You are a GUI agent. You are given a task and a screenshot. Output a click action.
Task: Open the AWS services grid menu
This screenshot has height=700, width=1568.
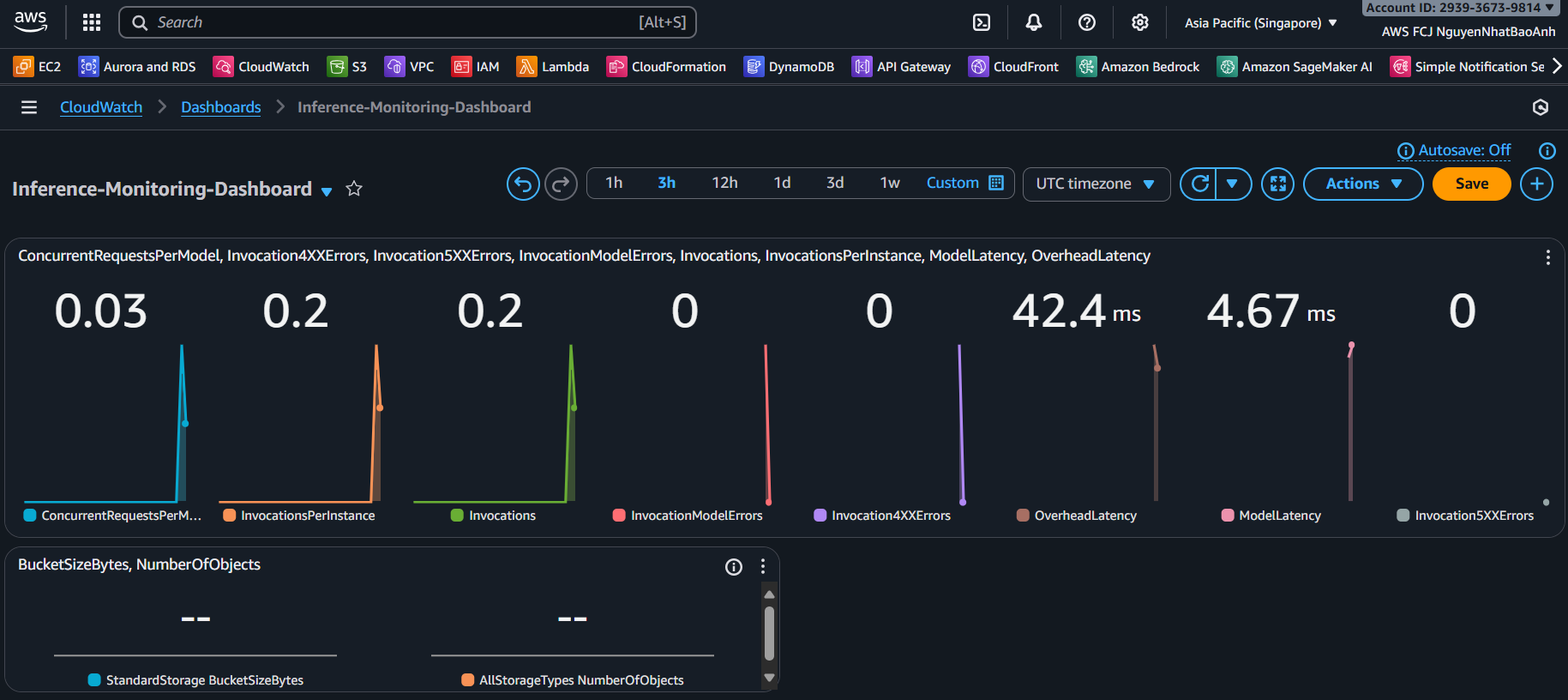tap(92, 22)
